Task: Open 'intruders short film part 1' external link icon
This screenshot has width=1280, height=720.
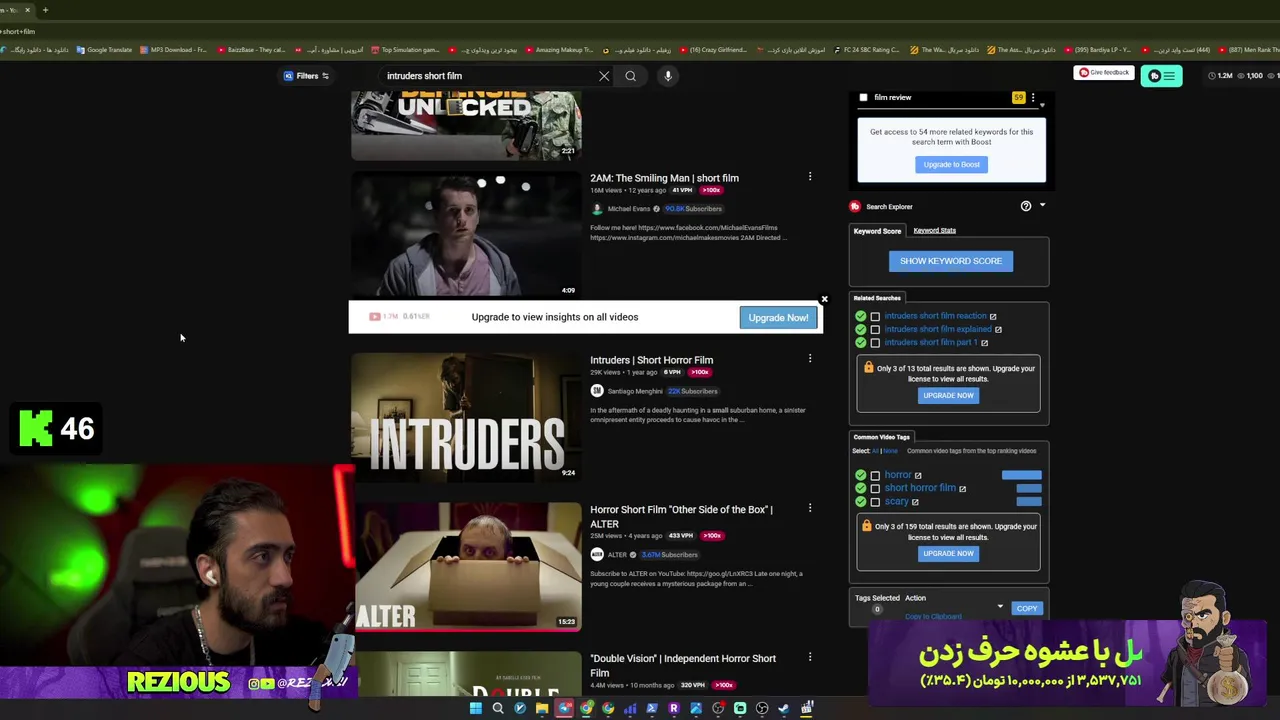Action: click(984, 343)
